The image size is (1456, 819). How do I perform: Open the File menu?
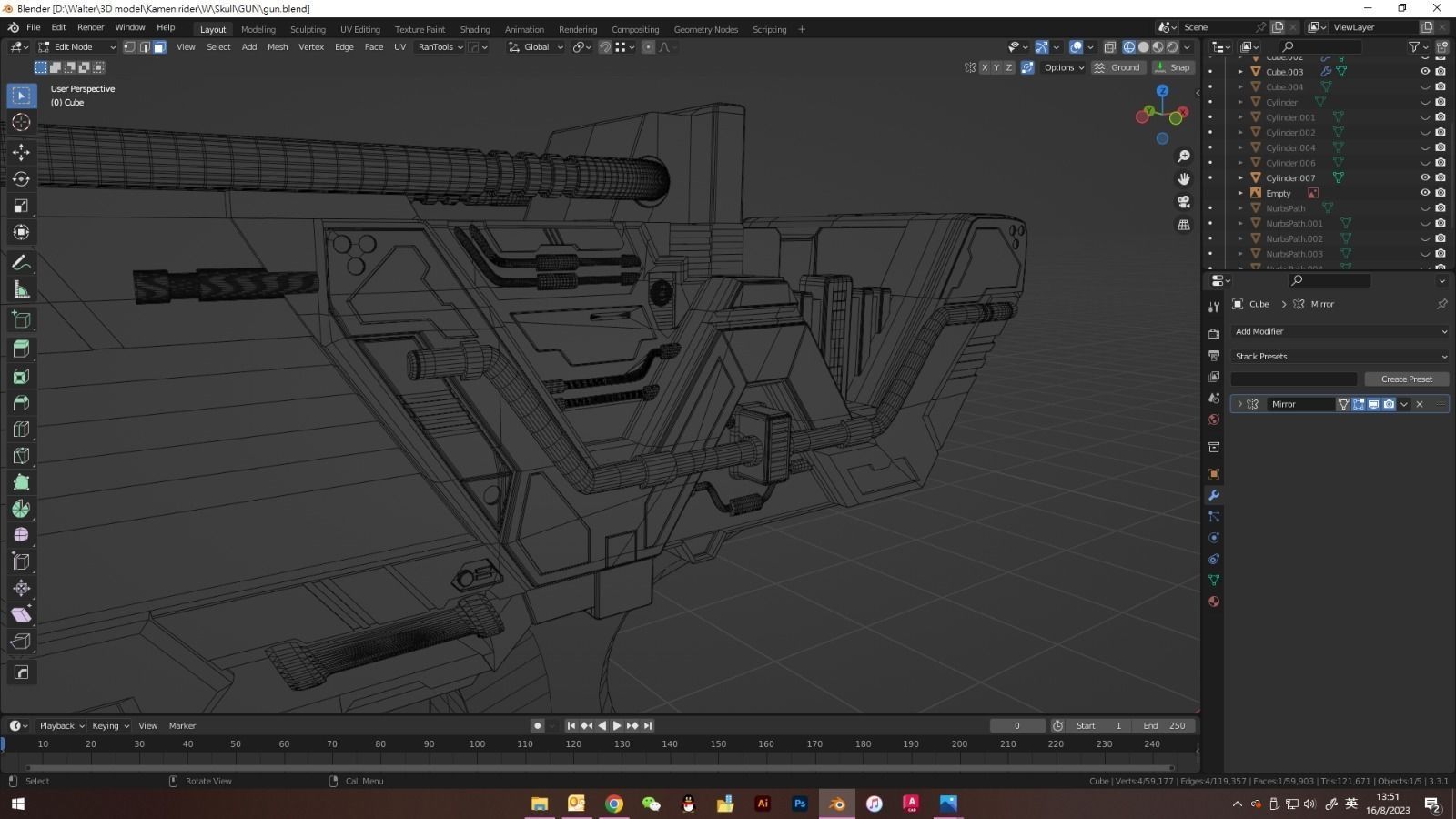pyautogui.click(x=34, y=28)
